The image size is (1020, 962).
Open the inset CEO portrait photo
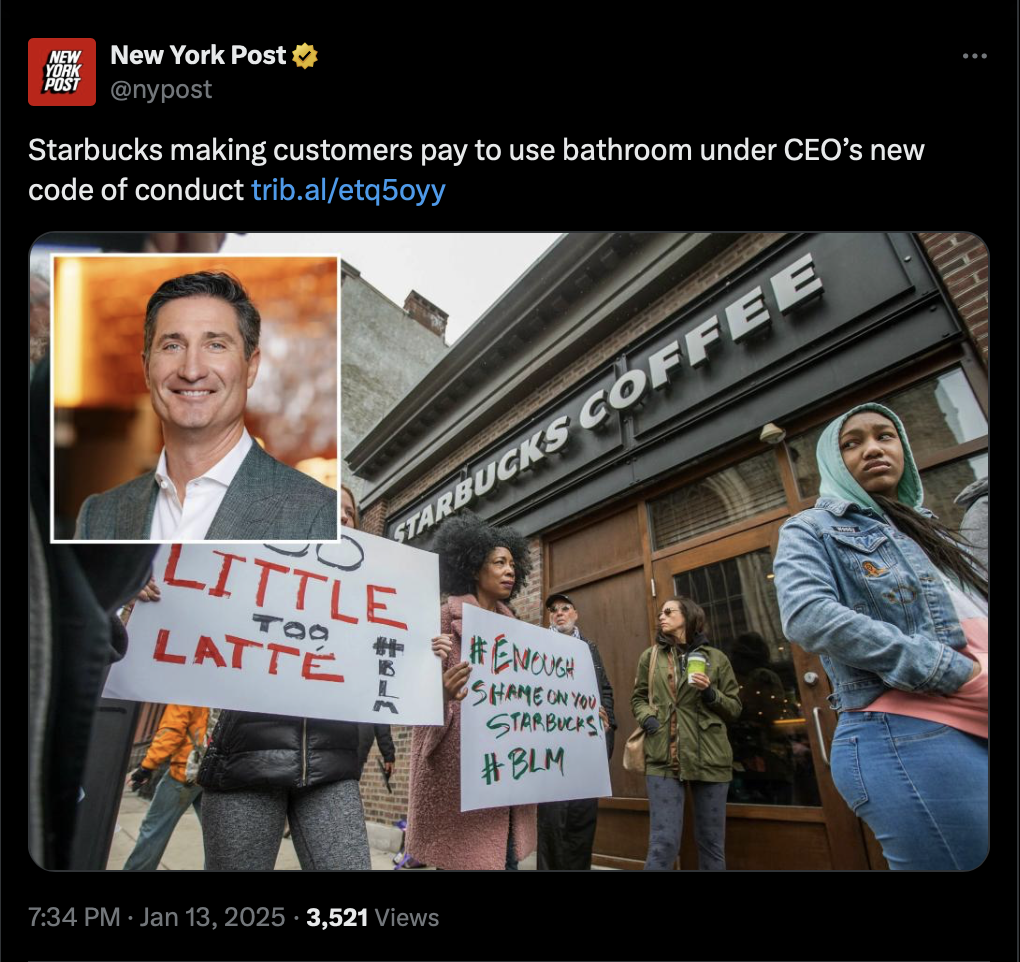196,398
